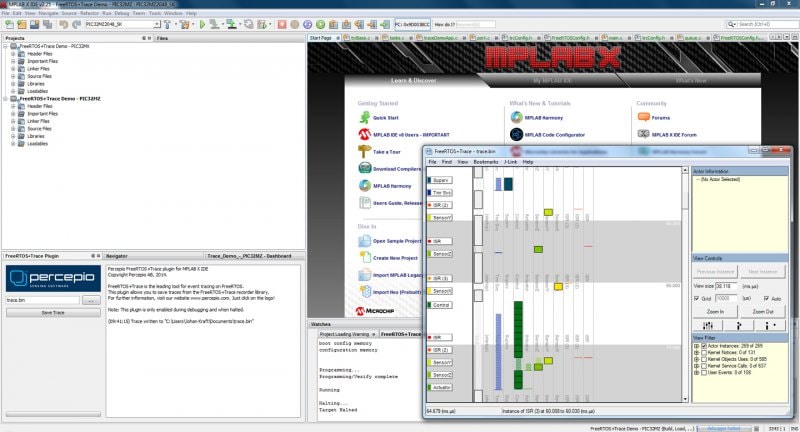Click the Zoom In button
Viewport: 800px width, 432px height.
pos(715,311)
